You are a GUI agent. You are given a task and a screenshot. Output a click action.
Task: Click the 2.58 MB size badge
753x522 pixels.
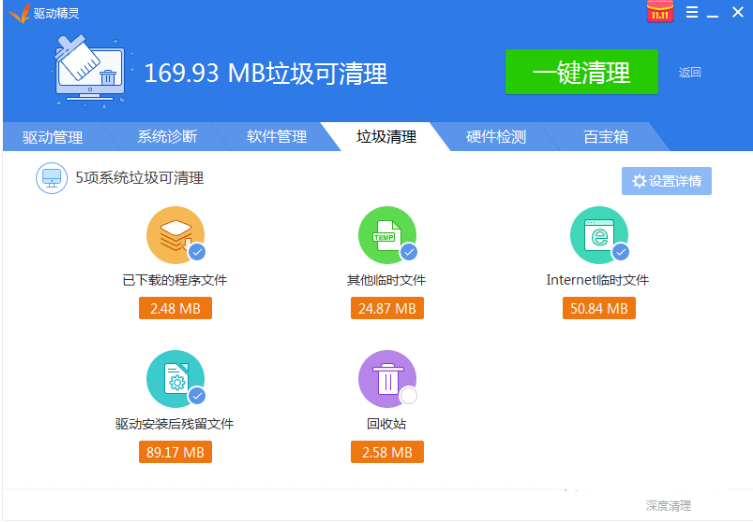point(387,452)
